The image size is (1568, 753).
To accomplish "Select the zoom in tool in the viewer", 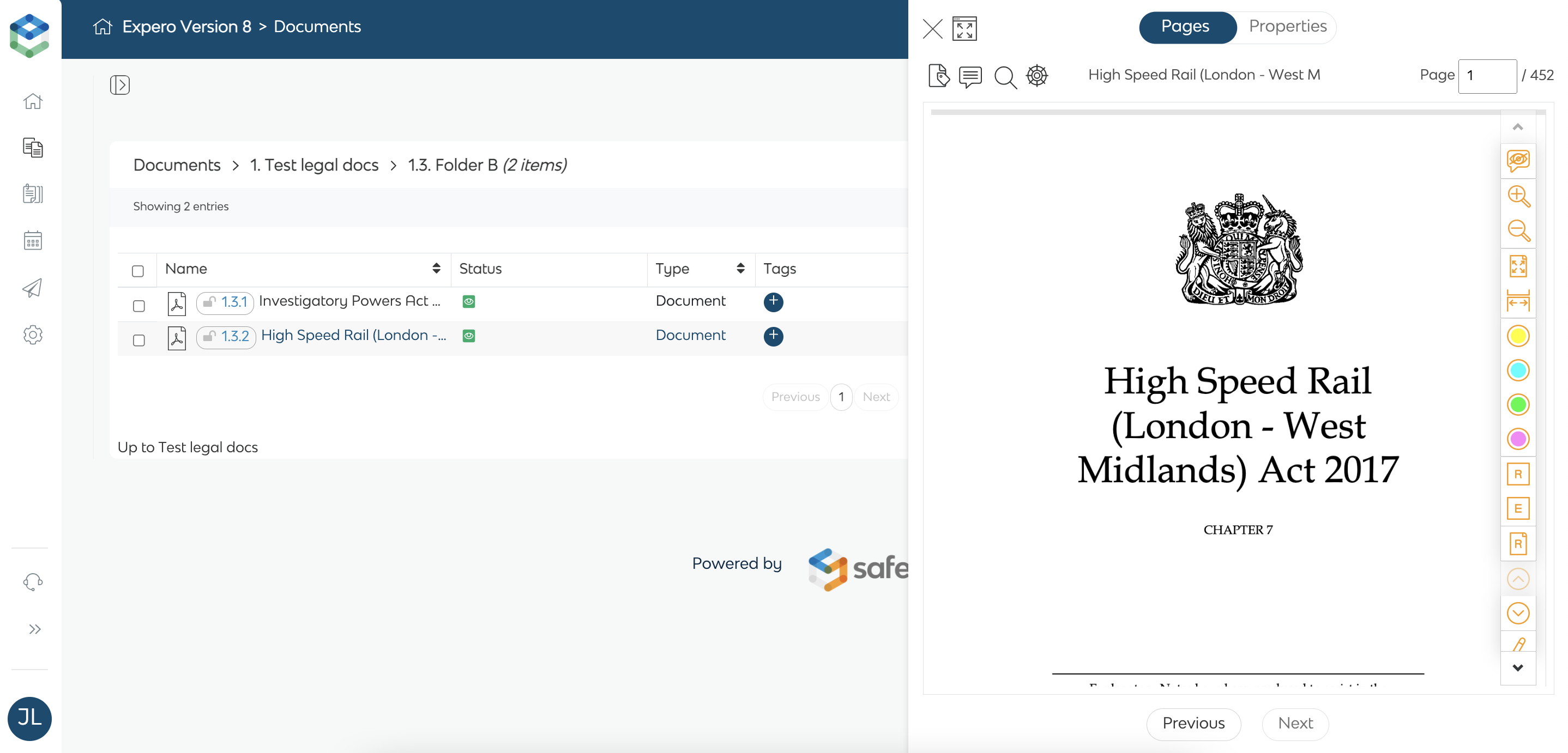I will pyautogui.click(x=1518, y=197).
